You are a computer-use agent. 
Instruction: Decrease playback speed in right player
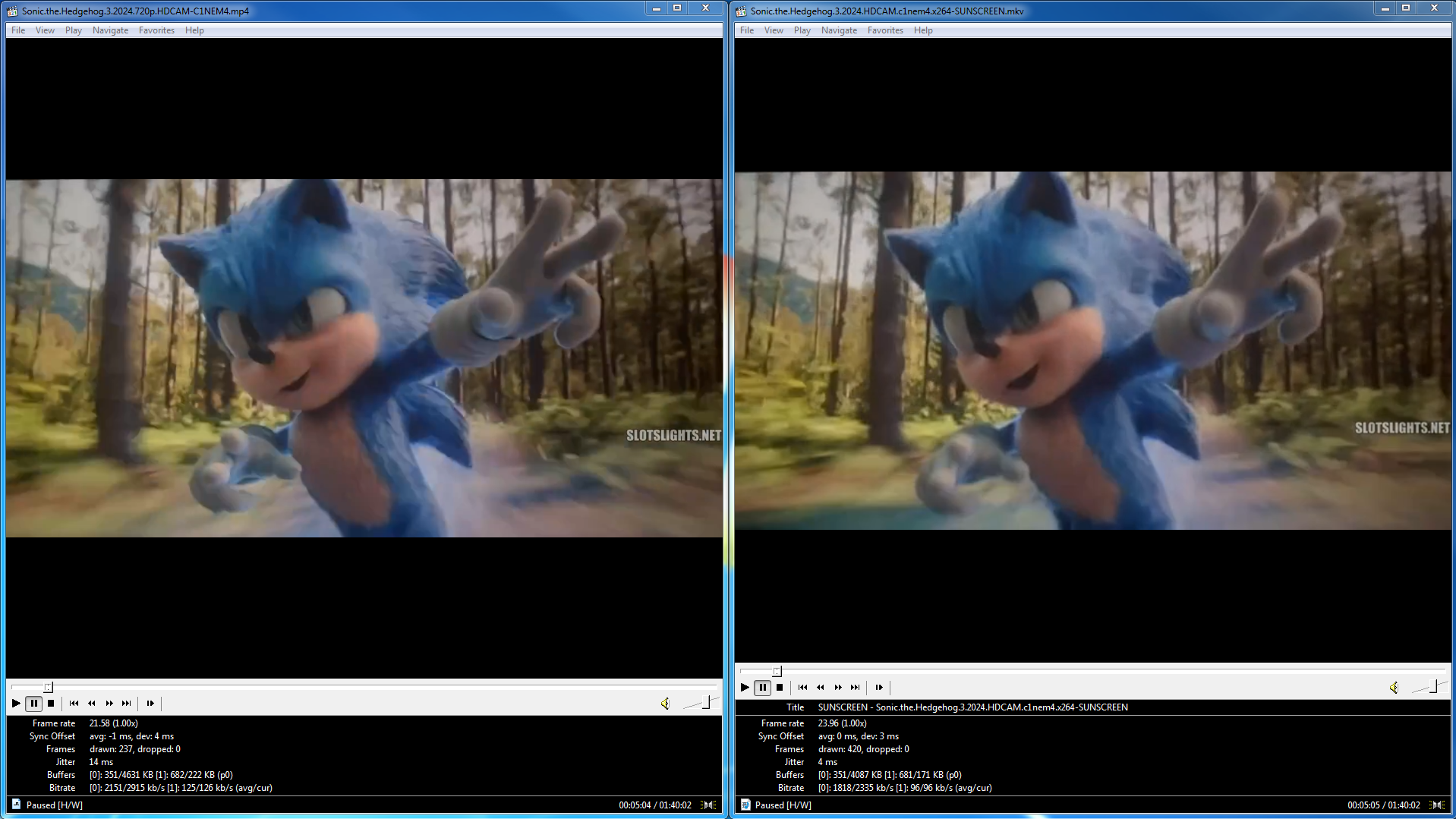[x=821, y=688]
